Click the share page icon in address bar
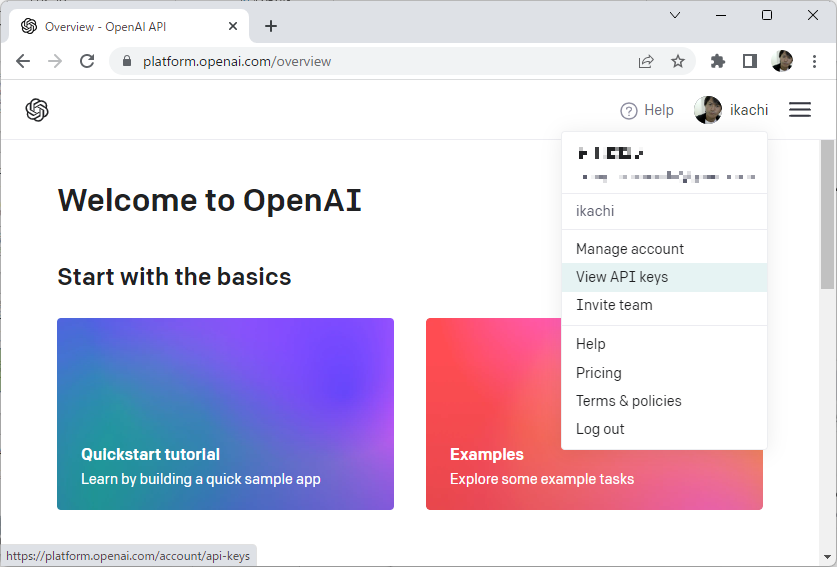837x567 pixels. click(646, 61)
